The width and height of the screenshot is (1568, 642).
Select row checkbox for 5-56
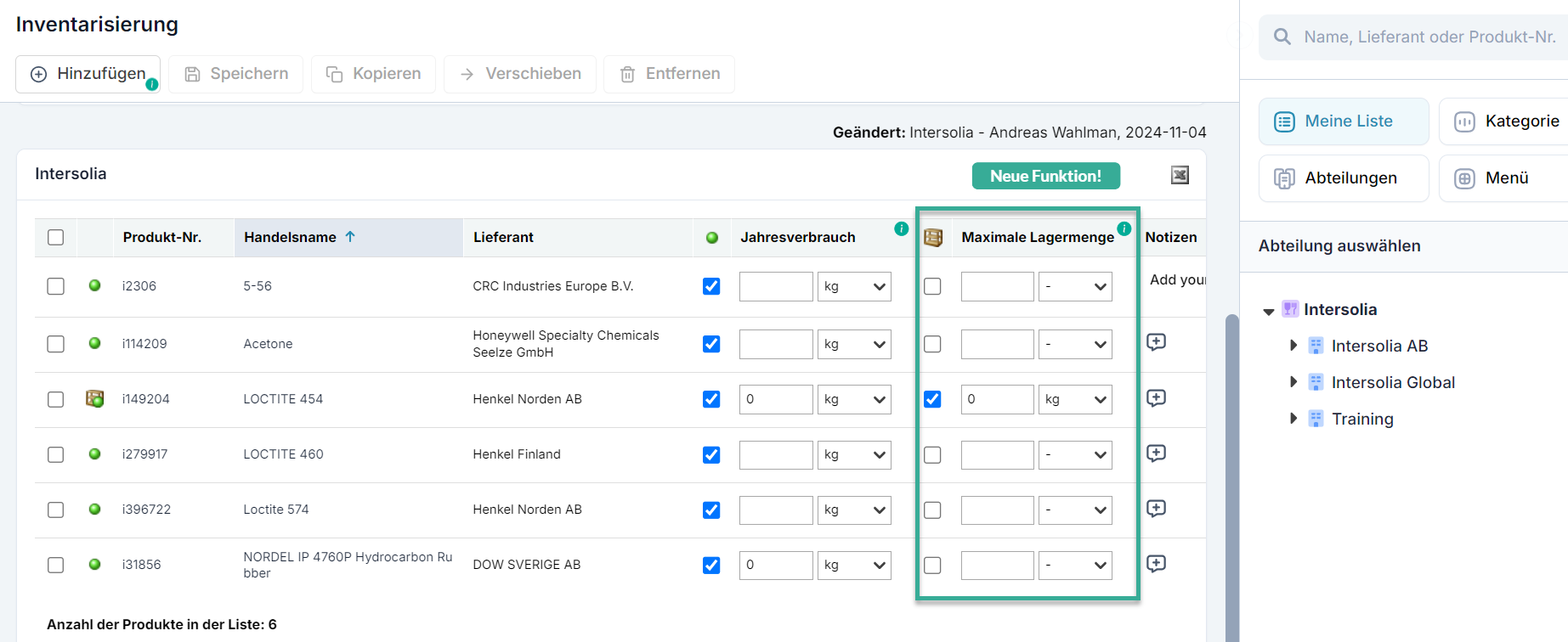(x=56, y=286)
